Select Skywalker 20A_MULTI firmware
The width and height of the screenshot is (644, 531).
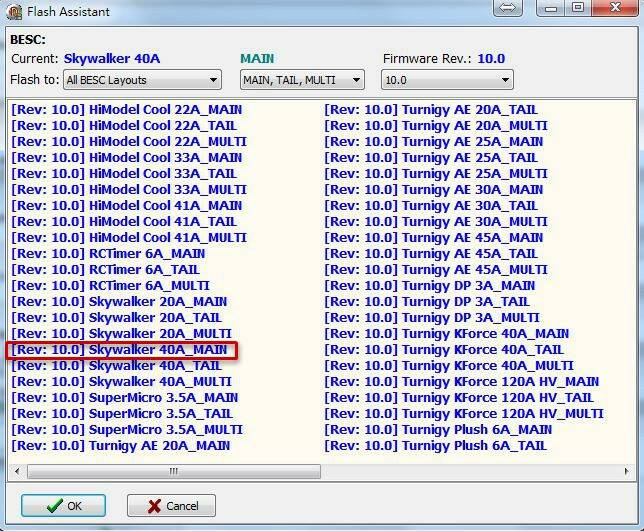tap(122, 334)
